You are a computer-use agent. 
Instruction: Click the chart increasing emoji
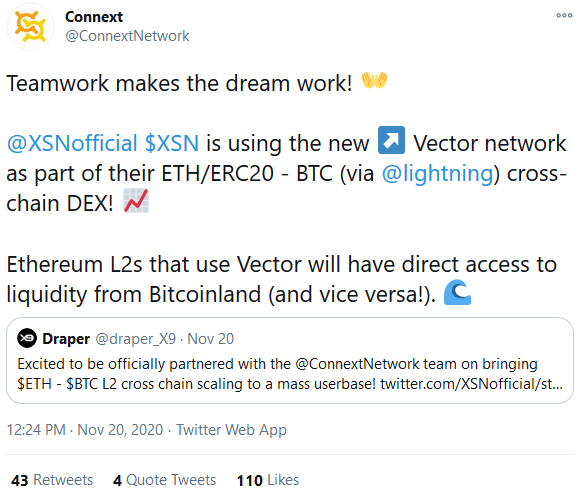click(136, 201)
